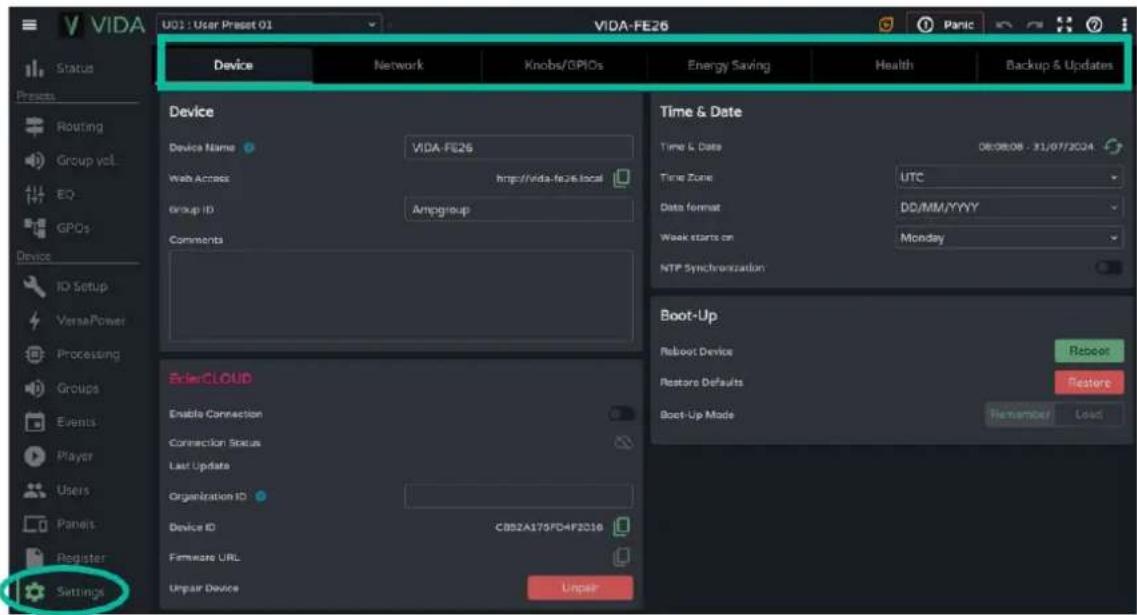Switch to Backup & Updates tab
The image size is (1137, 615).
1057,65
